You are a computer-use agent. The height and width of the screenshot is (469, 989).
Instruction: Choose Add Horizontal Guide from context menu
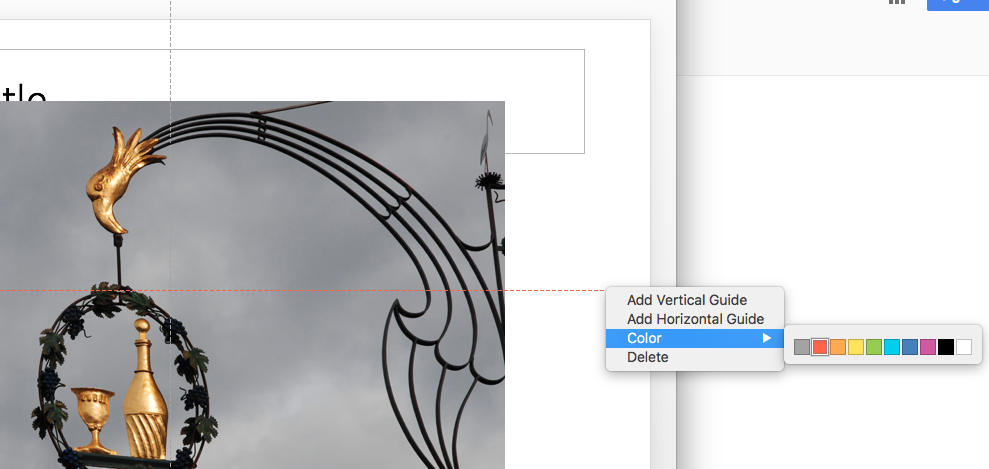[x=694, y=319]
